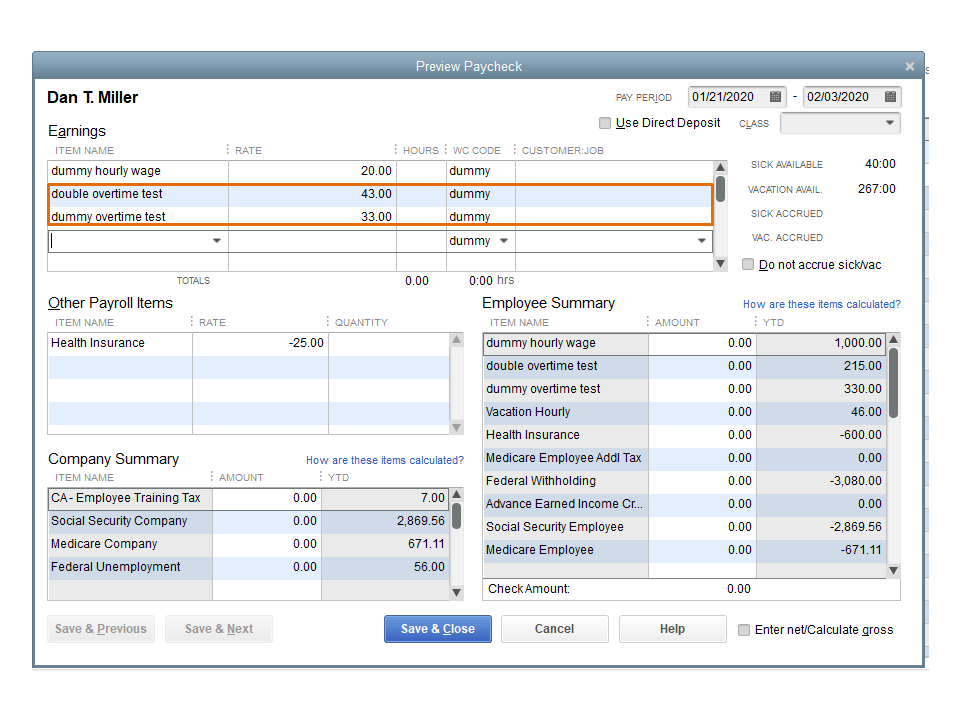The width and height of the screenshot is (960, 720).
Task: Click the 20.00 rate cell
Action: (312, 171)
